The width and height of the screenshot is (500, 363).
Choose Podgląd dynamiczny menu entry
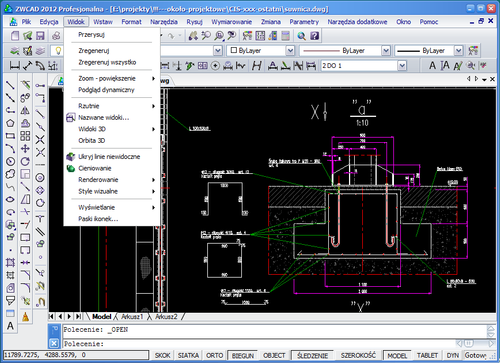(x=112, y=90)
